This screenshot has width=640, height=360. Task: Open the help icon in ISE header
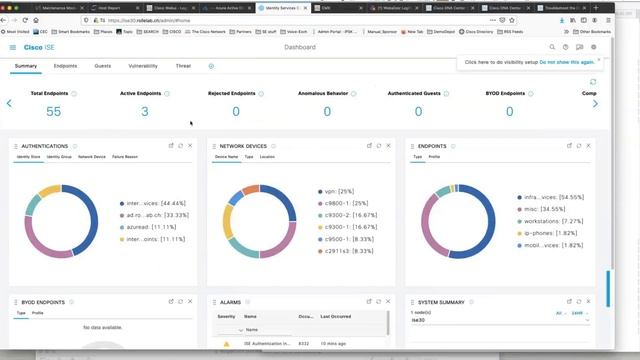(x=565, y=47)
